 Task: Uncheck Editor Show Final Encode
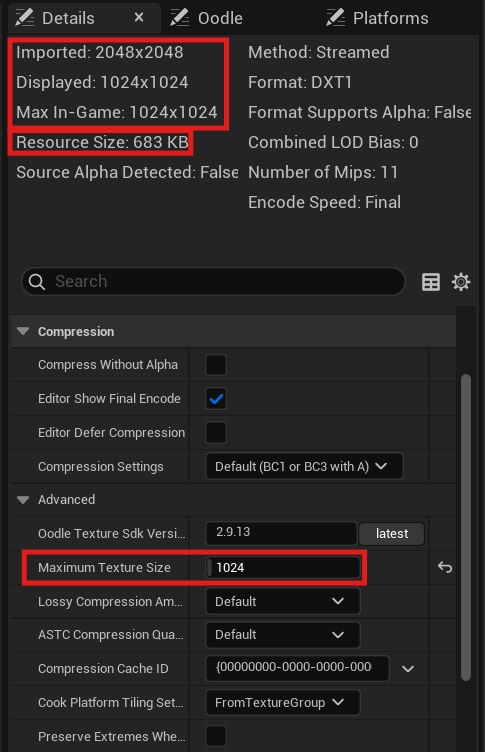click(x=216, y=399)
